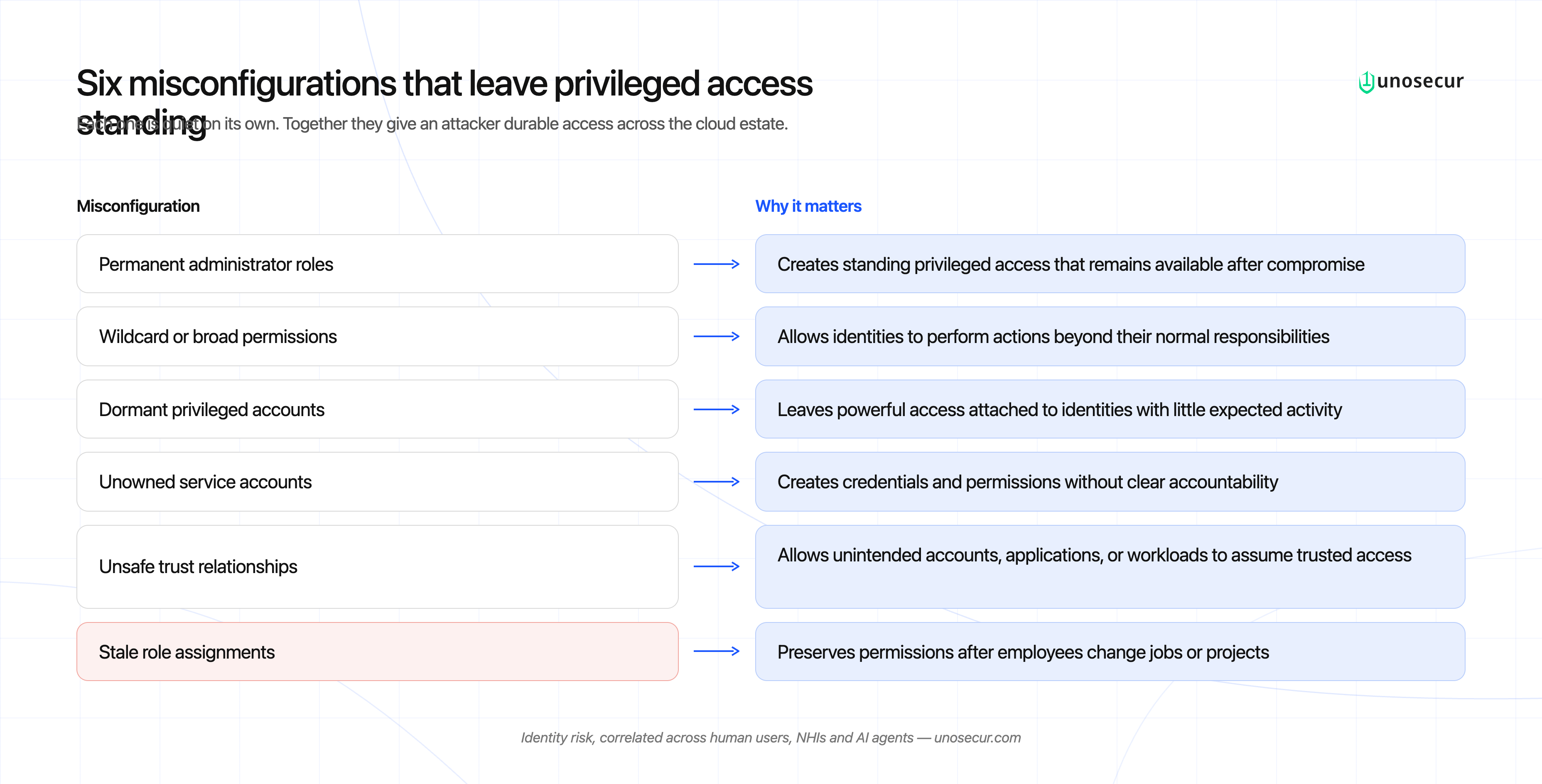Viewport: 1542px width, 784px height.
Task: Click the unosecur brand name text
Action: click(1420, 81)
